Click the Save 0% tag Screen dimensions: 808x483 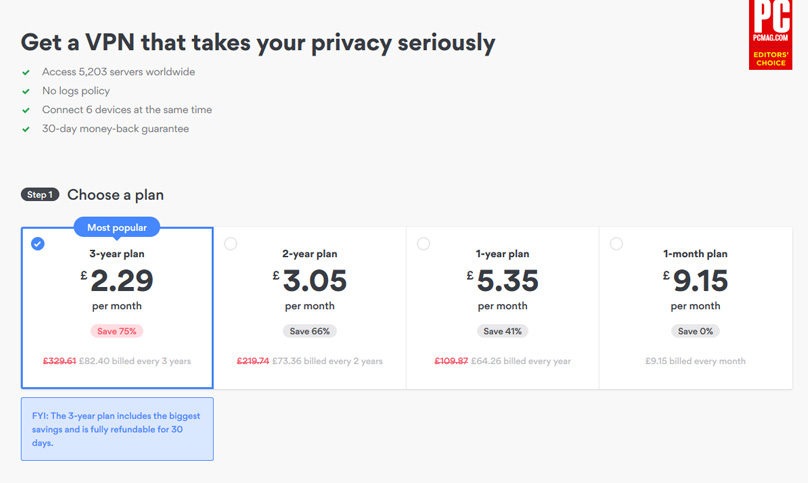click(x=695, y=331)
